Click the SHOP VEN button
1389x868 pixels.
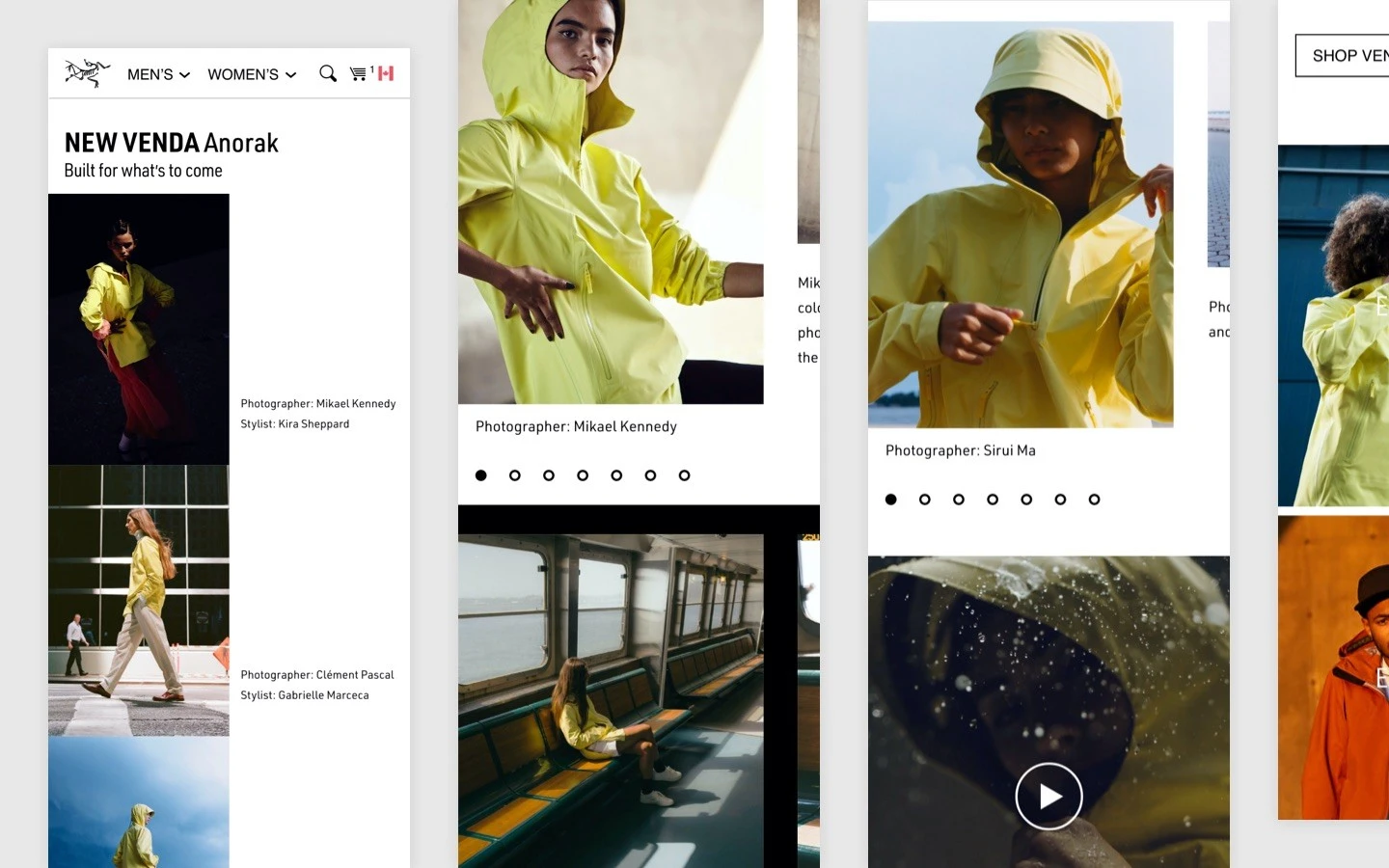coord(1342,56)
